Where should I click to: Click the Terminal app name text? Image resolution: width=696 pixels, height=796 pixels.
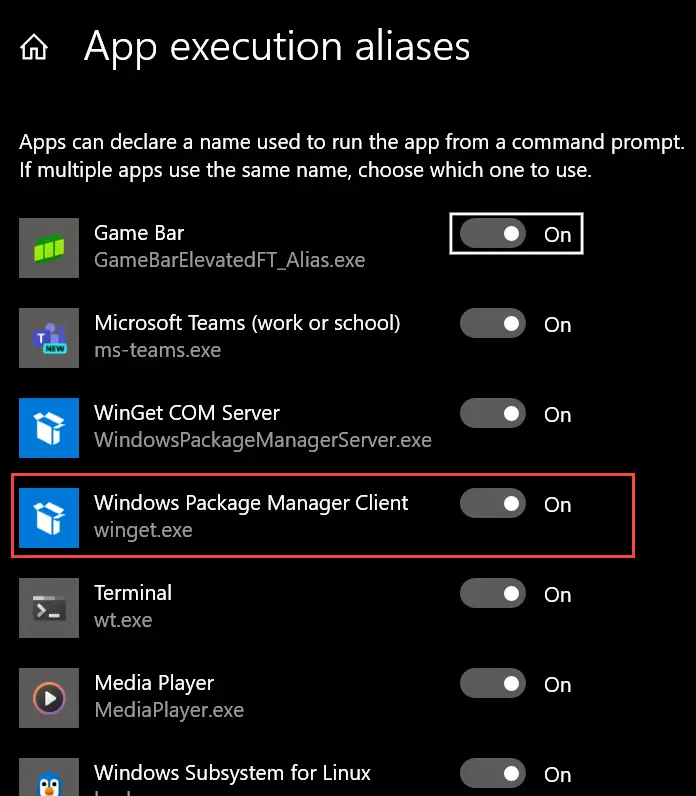[133, 593]
